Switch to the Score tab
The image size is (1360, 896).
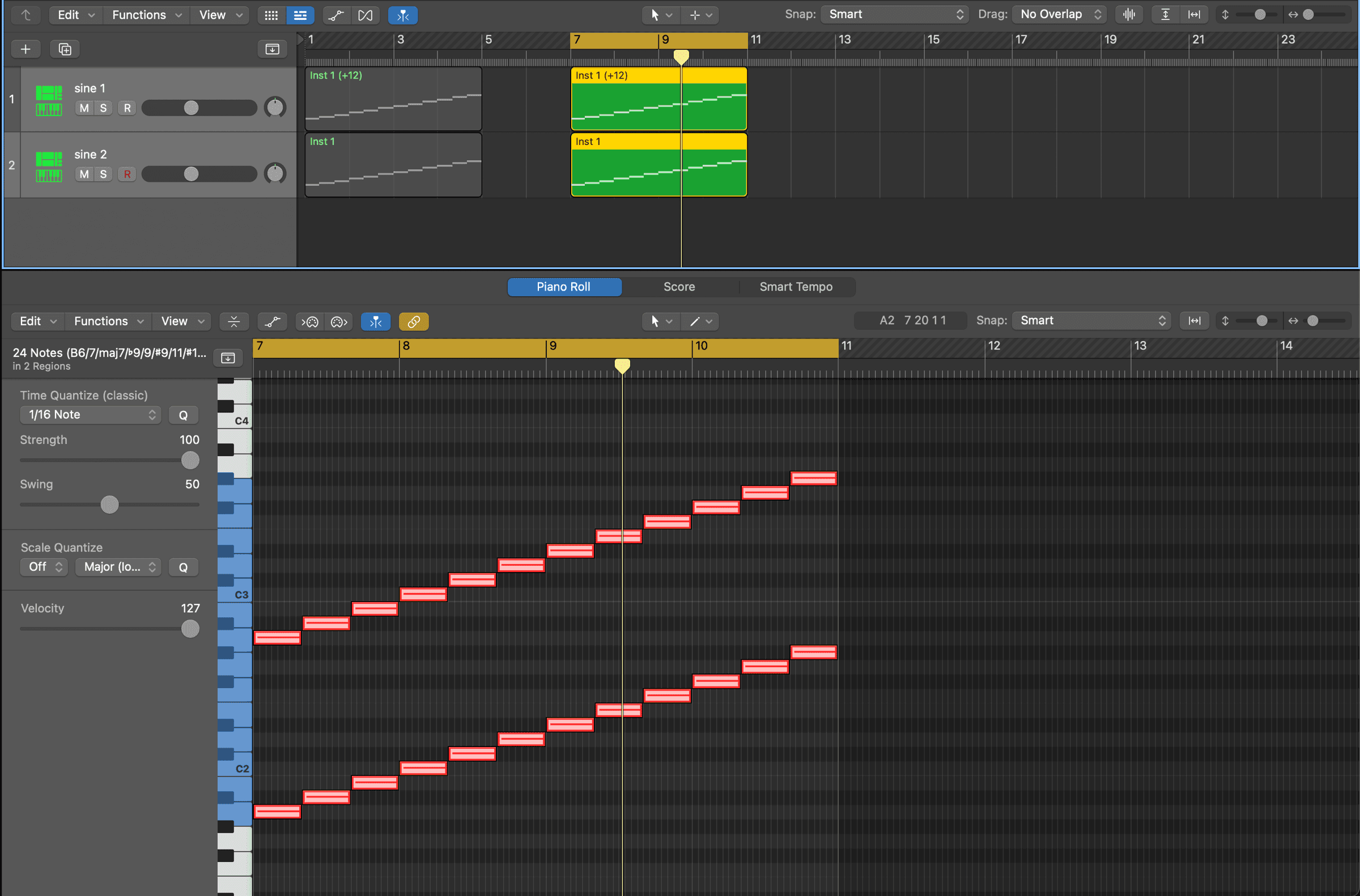pyautogui.click(x=679, y=287)
